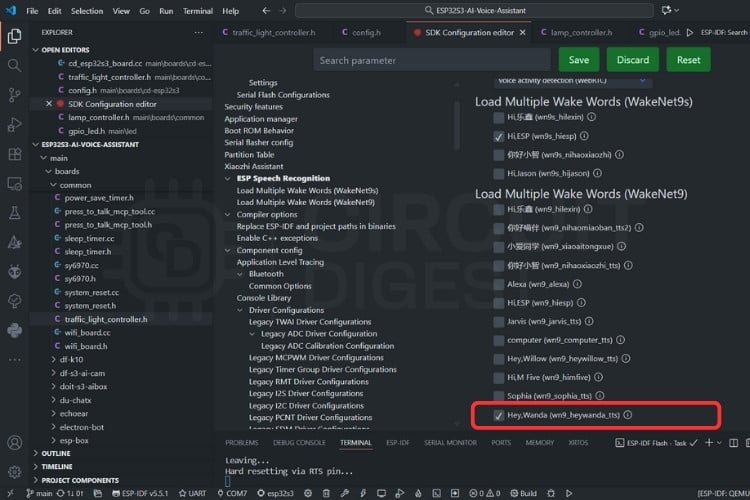Switch to SERIAL MONITOR panel tab
The width and height of the screenshot is (750, 500).
[x=450, y=443]
